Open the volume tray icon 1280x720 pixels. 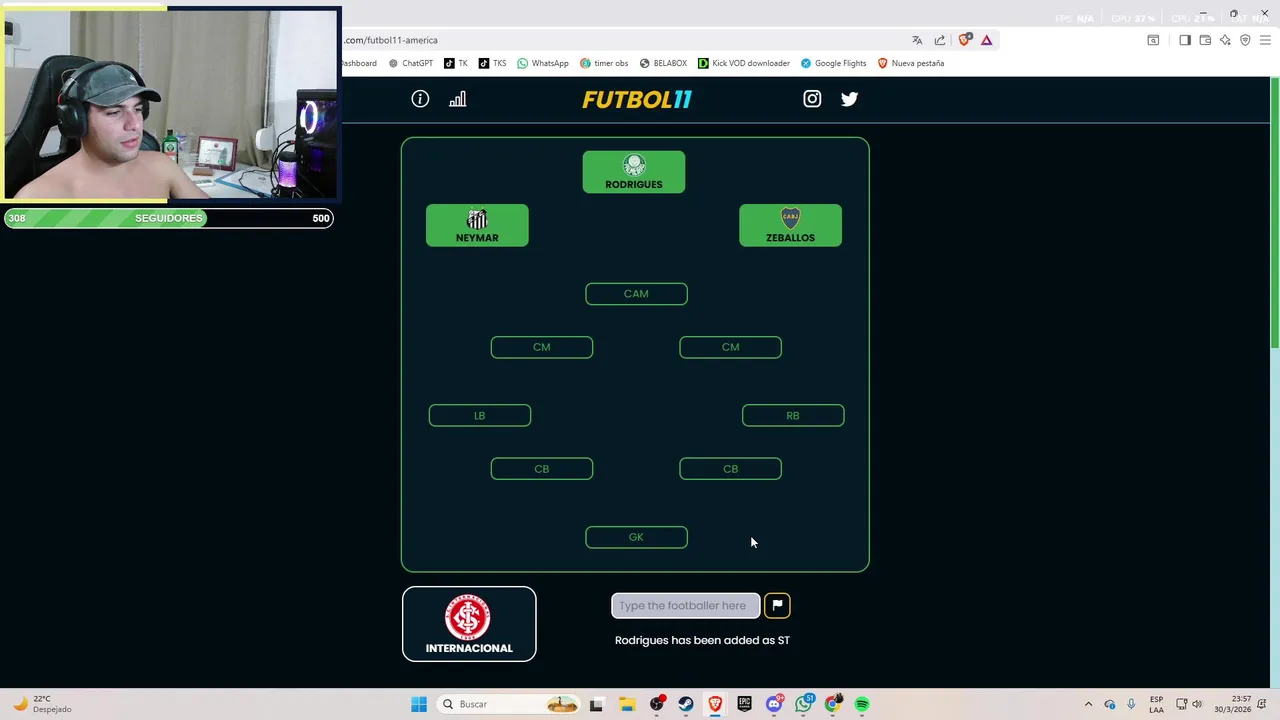(1197, 704)
